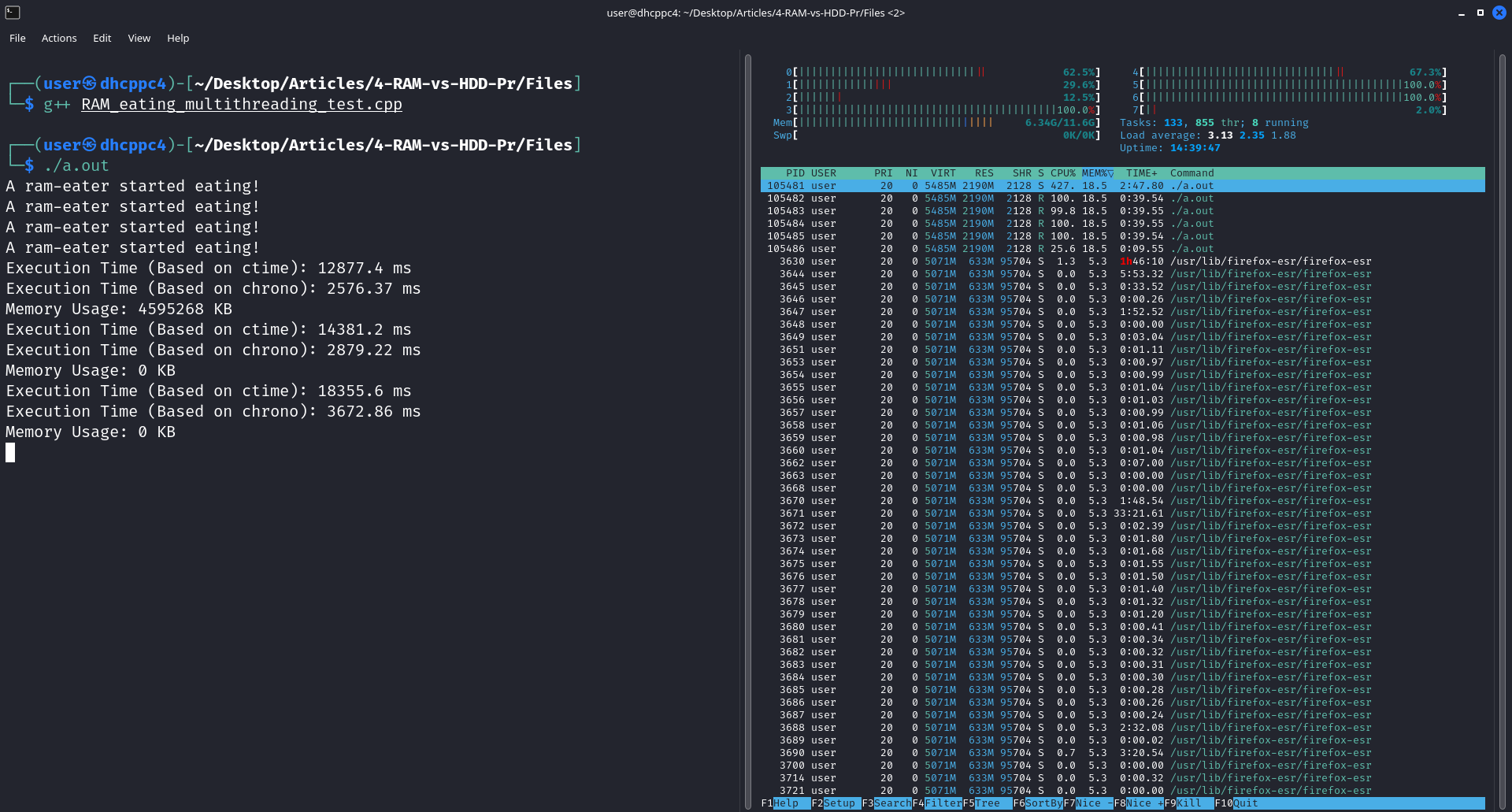1512x812 pixels.
Task: Click chrono execution time 2576.37 ms line
Action: (213, 288)
